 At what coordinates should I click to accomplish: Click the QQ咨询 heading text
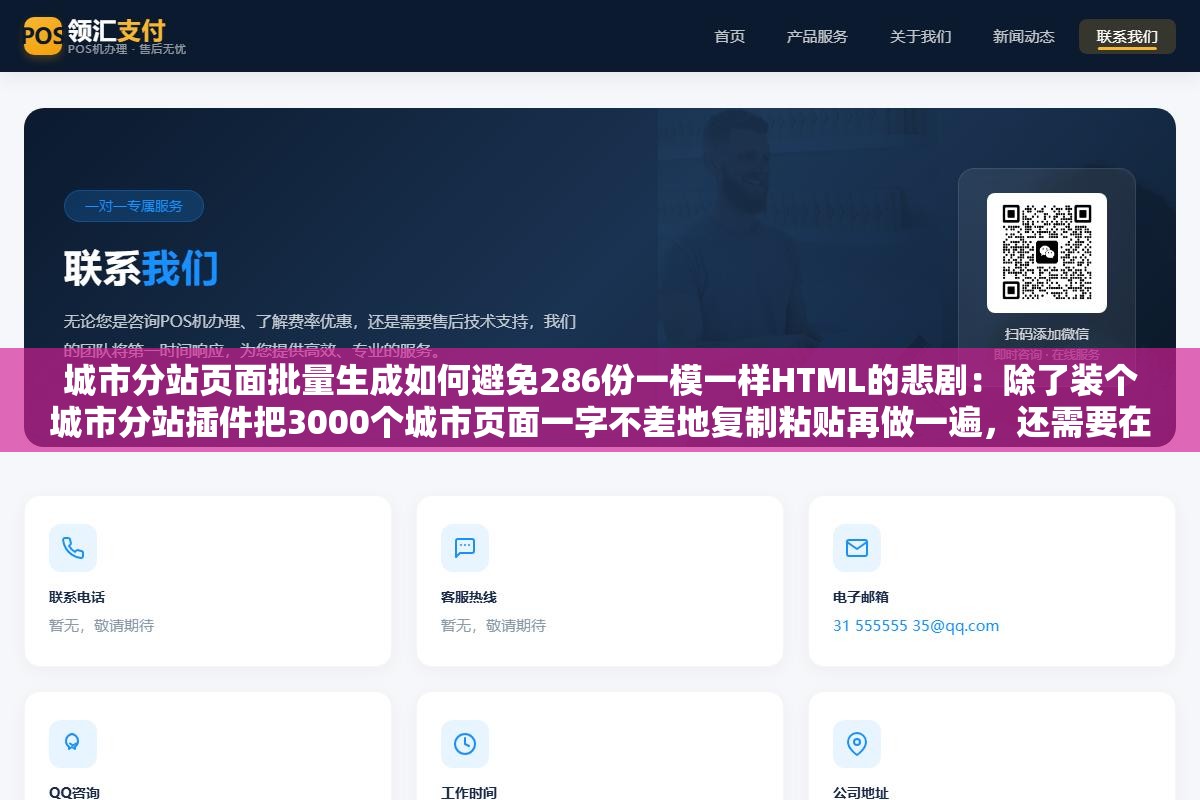click(74, 793)
